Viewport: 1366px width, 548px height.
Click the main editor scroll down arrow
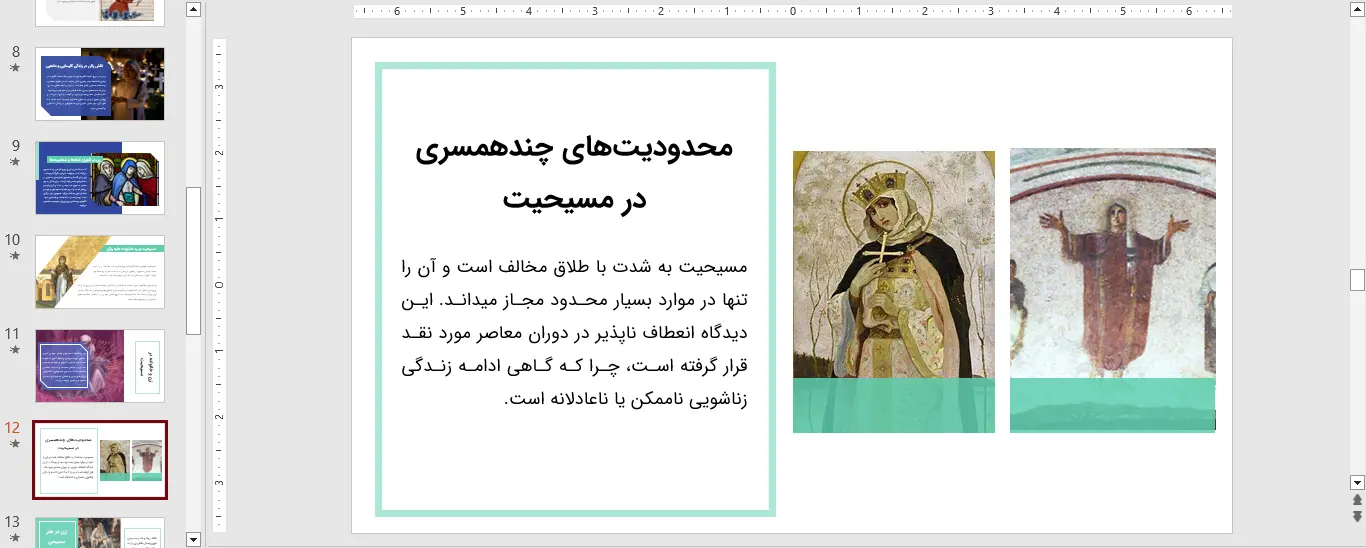pos(1357,481)
